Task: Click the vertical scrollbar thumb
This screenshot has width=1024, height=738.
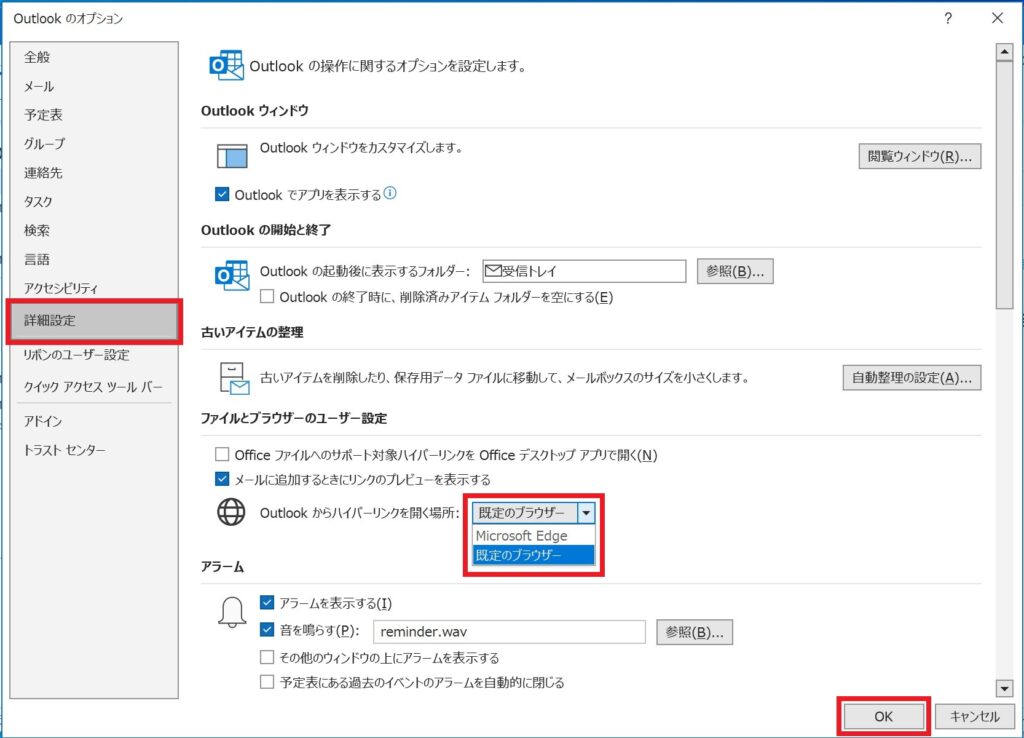Action: pyautogui.click(x=1004, y=185)
